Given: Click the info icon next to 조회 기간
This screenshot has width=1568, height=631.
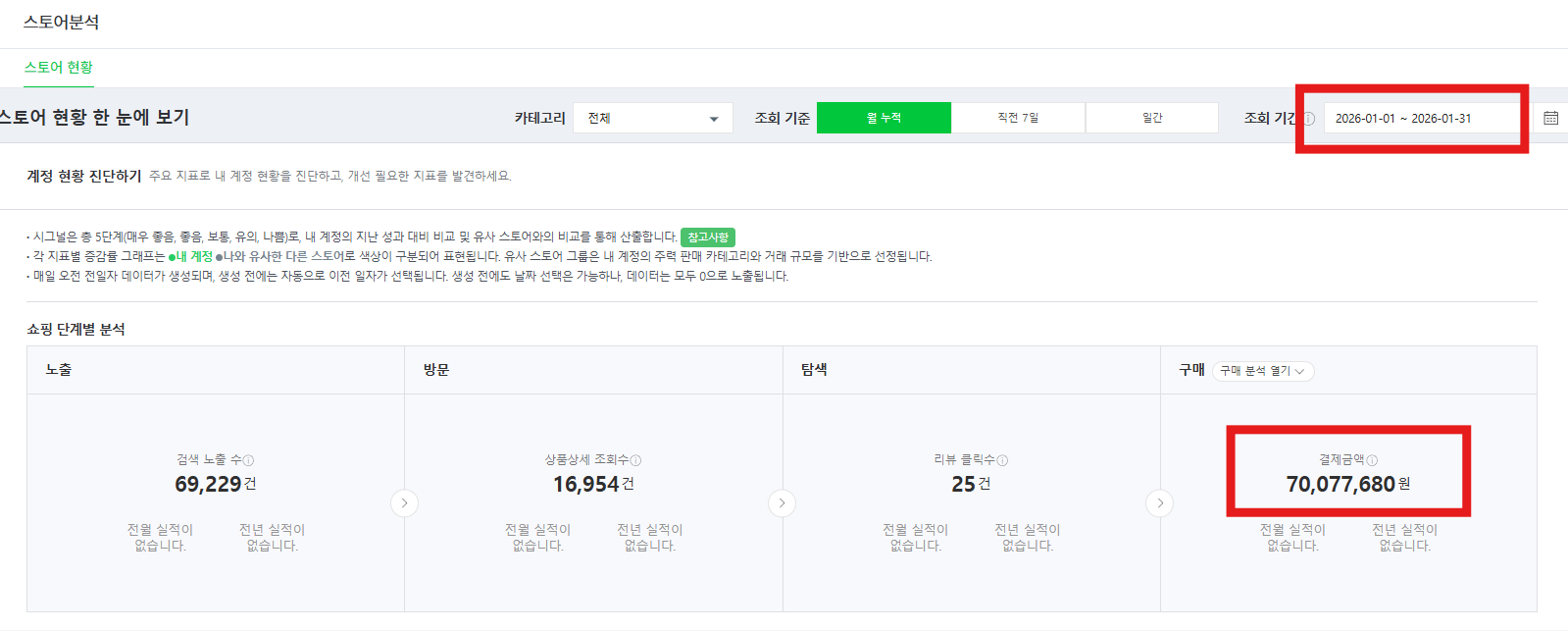Looking at the screenshot, I should [x=1308, y=119].
